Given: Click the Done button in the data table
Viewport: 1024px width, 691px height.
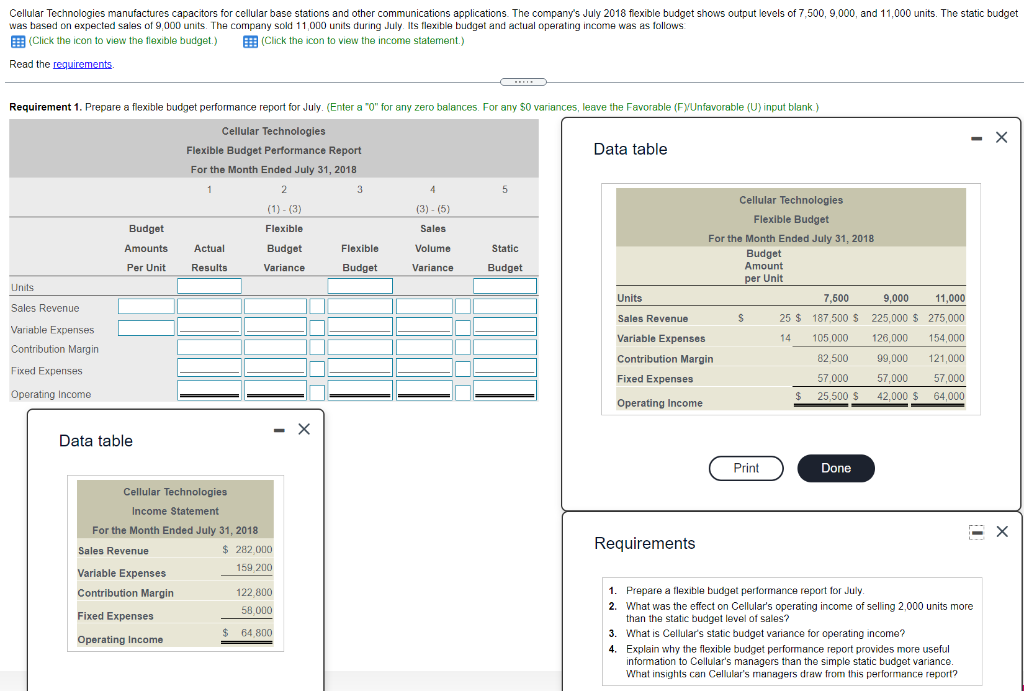Looking at the screenshot, I should (x=836, y=468).
